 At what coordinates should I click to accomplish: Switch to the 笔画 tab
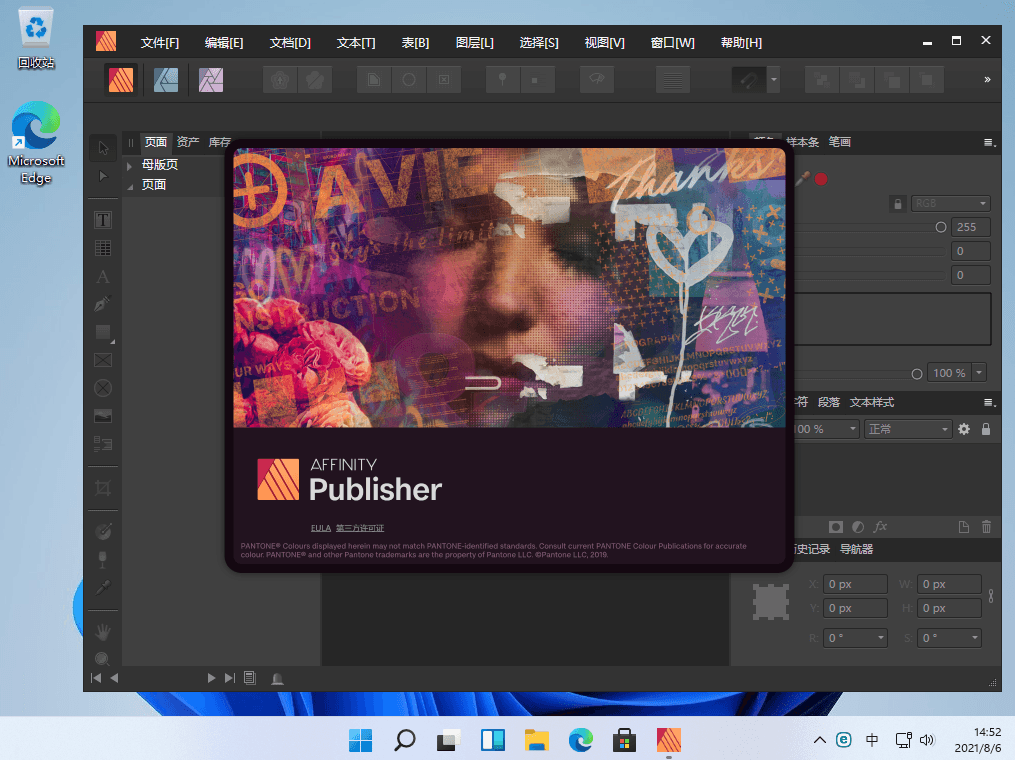(840, 142)
